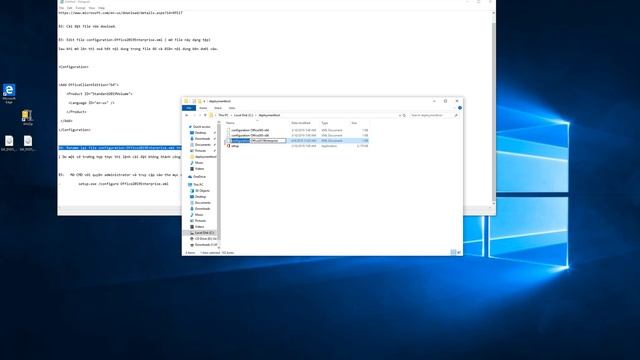Open pinned Downloads under Quick access
This screenshot has height=360, width=640.
[202, 139]
